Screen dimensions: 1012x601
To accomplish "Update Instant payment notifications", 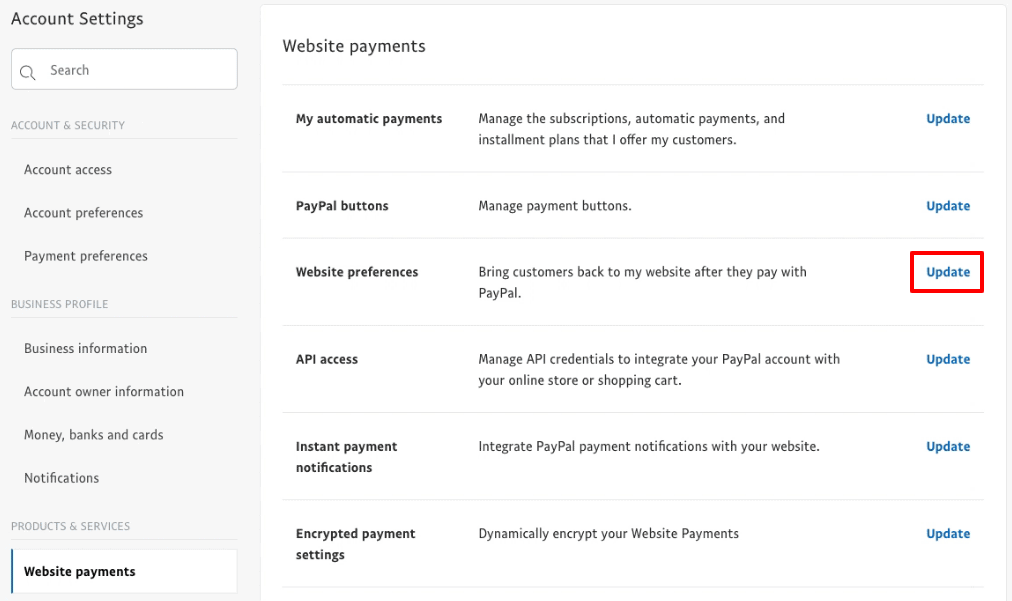I will click(x=947, y=446).
